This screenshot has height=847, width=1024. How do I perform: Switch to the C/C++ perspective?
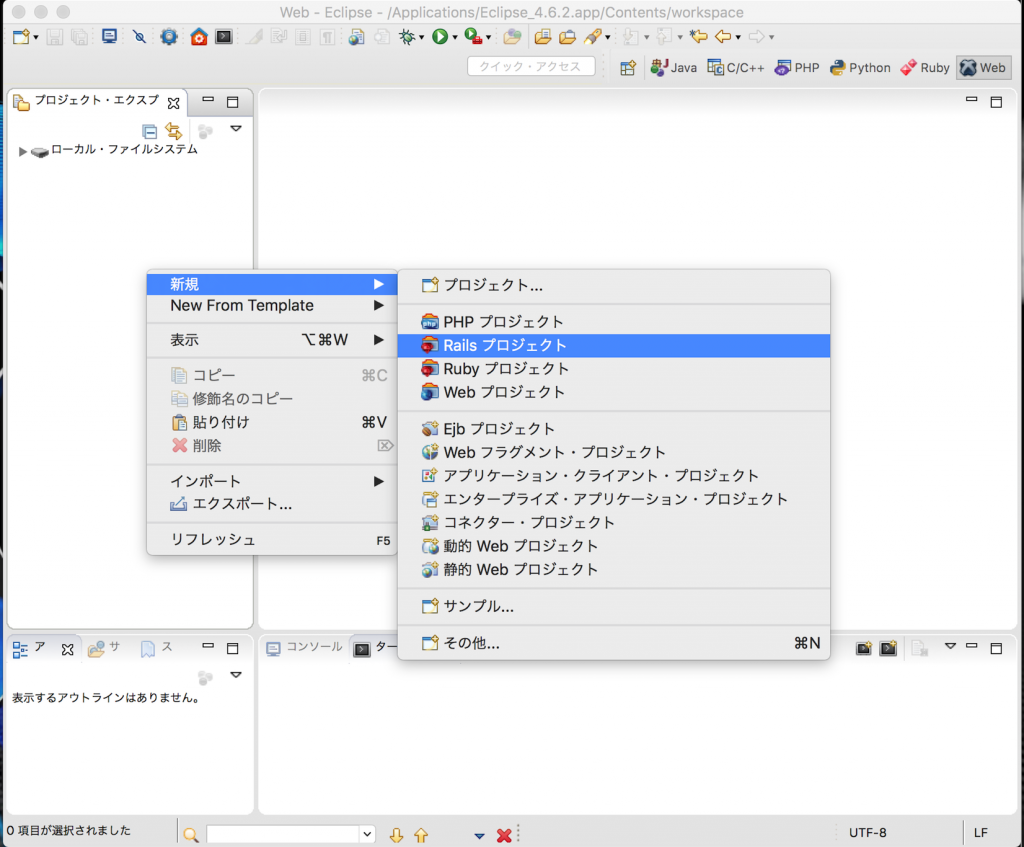[736, 68]
